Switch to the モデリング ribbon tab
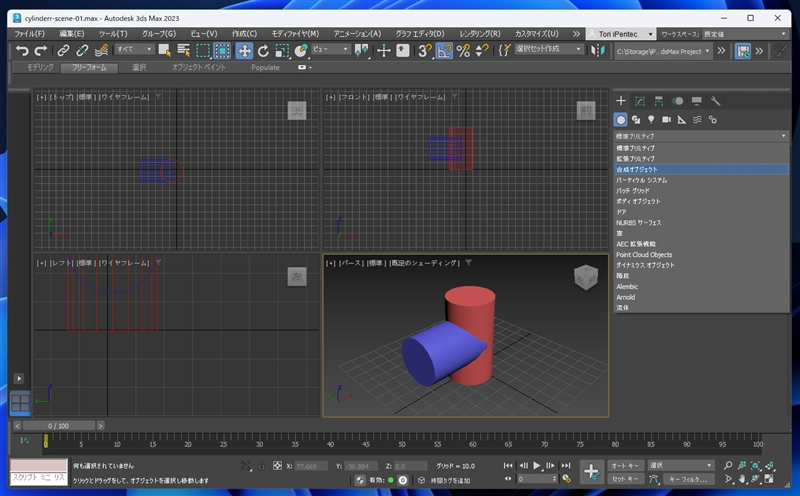The image size is (800, 496). point(40,67)
